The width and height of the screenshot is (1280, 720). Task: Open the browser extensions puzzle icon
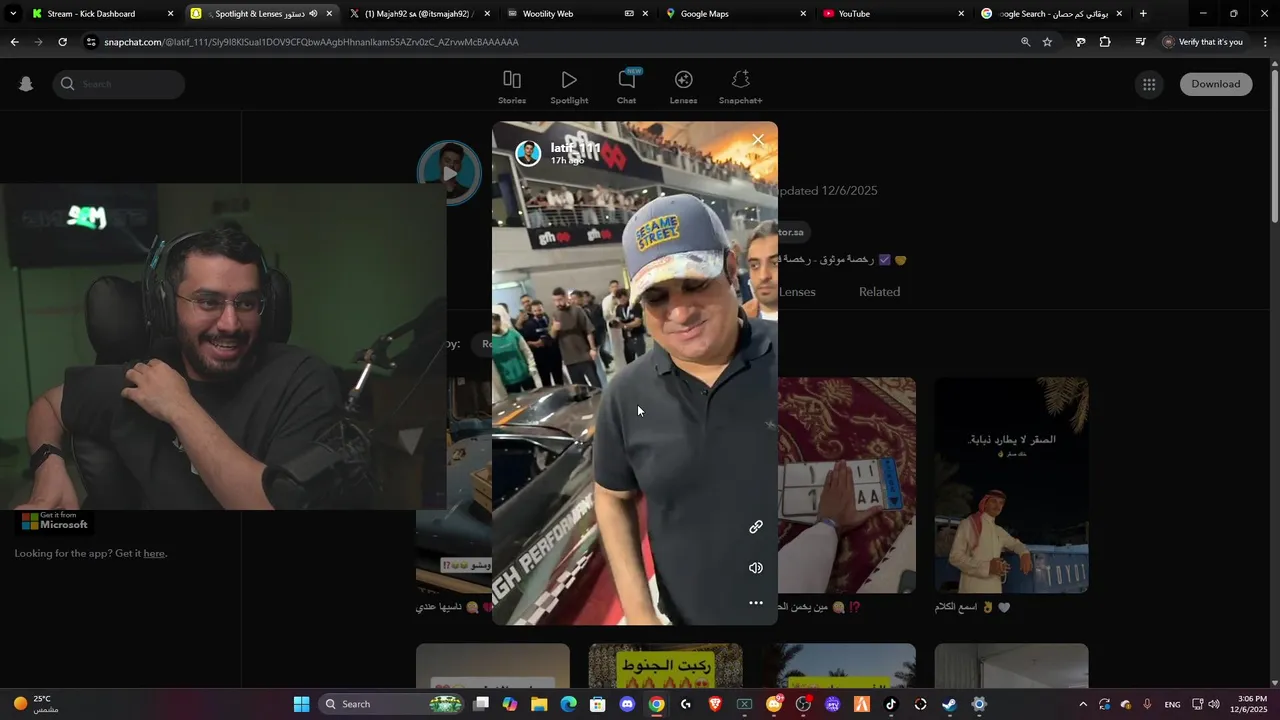pos(1105,42)
